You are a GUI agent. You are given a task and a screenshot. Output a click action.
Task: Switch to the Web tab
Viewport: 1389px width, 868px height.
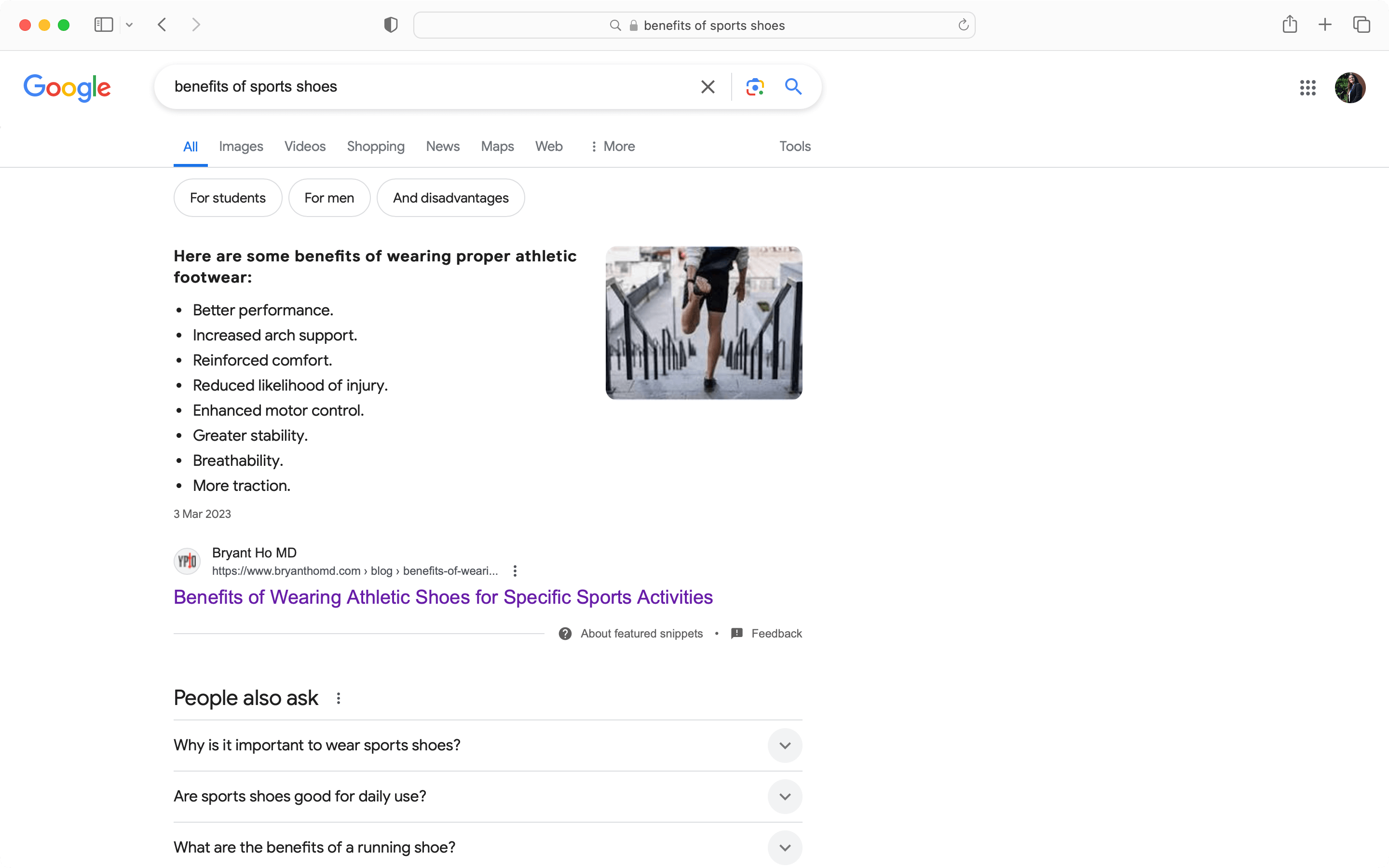tap(549, 147)
